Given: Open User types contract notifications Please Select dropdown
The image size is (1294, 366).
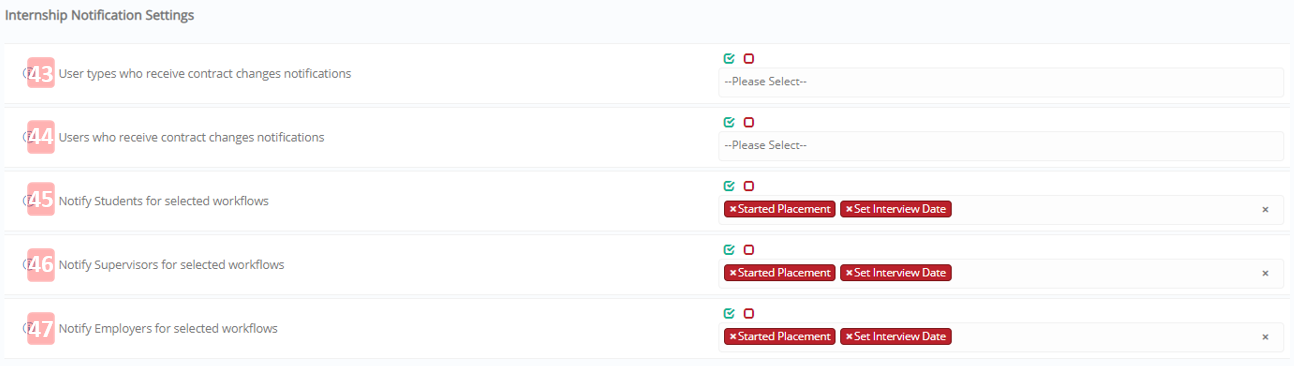Looking at the screenshot, I should click(x=1001, y=82).
